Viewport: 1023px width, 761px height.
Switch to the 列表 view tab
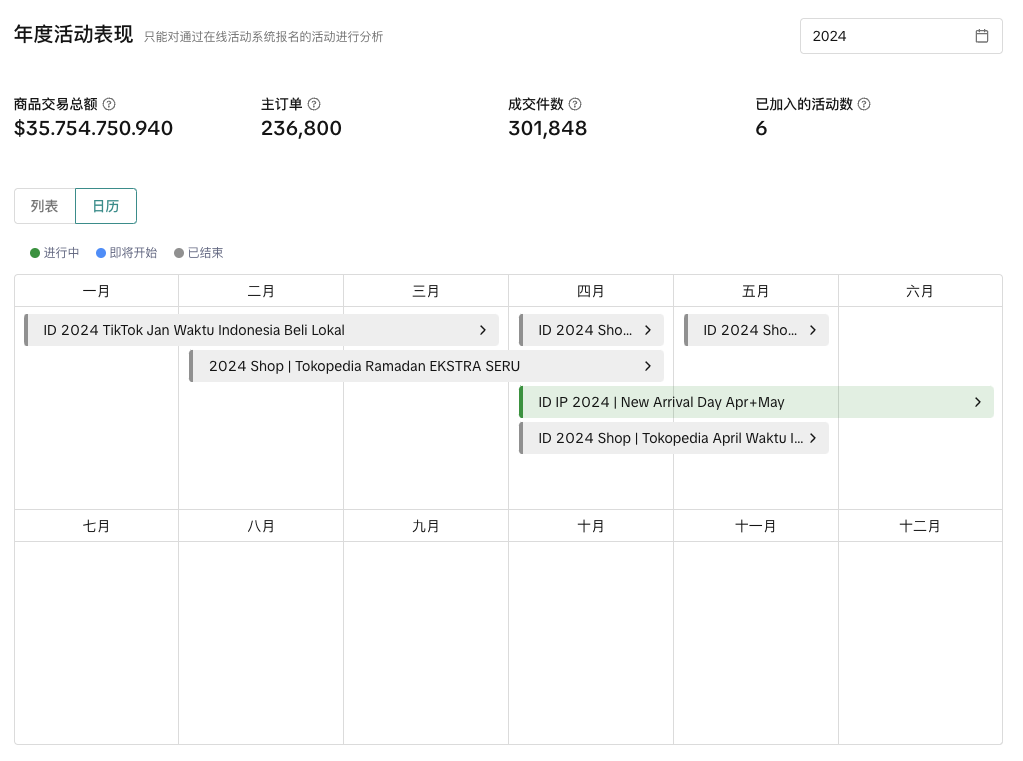45,206
